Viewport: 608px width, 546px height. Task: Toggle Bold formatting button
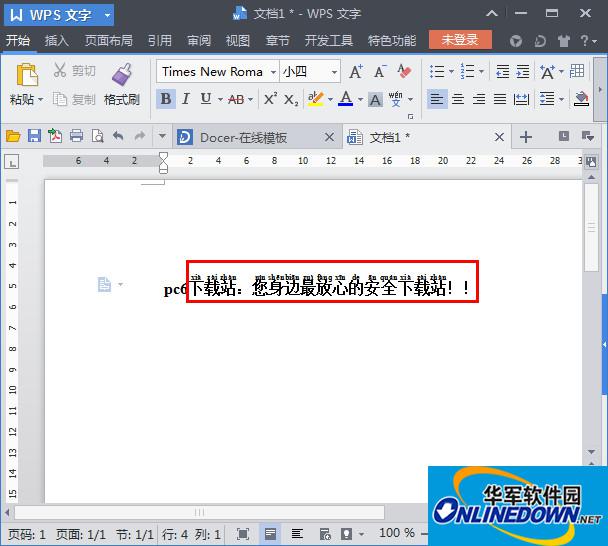pos(165,99)
